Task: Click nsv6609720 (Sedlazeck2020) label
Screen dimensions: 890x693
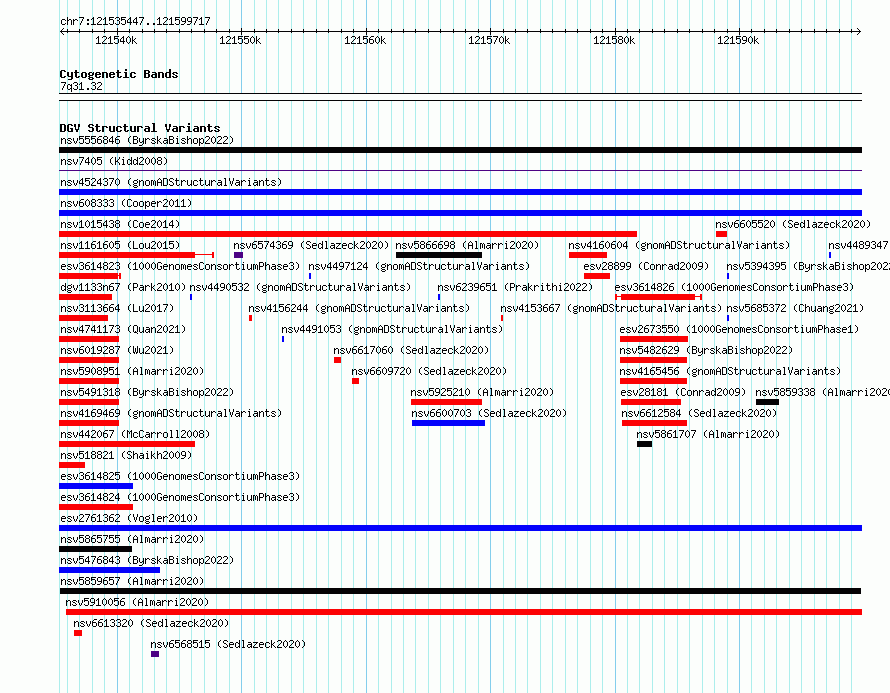Action: pos(429,371)
